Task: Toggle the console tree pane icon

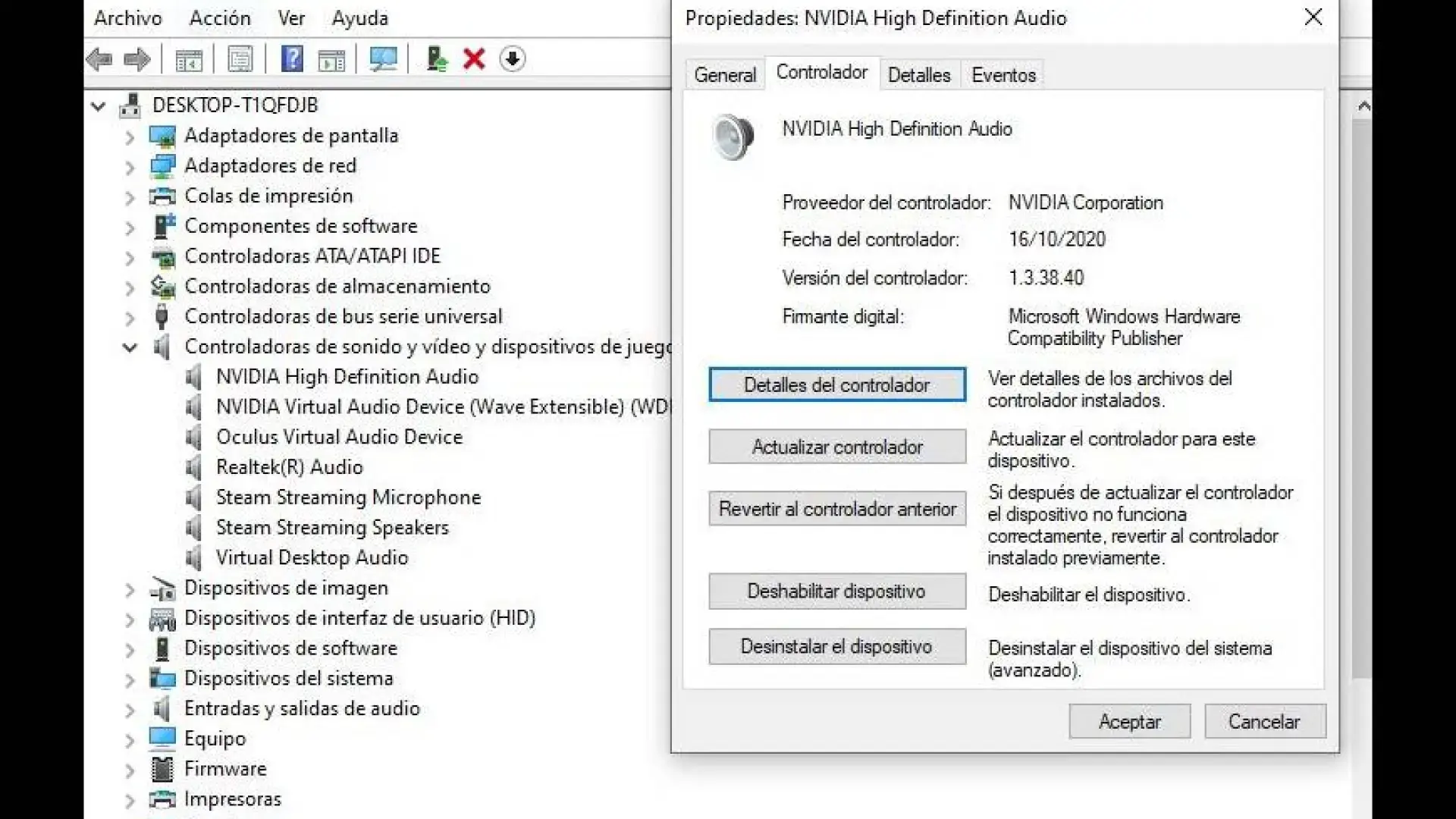Action: pyautogui.click(x=190, y=59)
